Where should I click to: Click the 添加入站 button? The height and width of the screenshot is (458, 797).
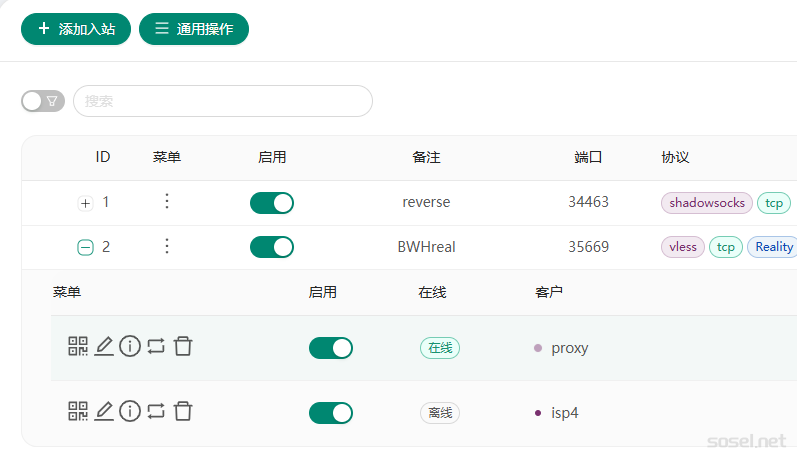point(76,29)
